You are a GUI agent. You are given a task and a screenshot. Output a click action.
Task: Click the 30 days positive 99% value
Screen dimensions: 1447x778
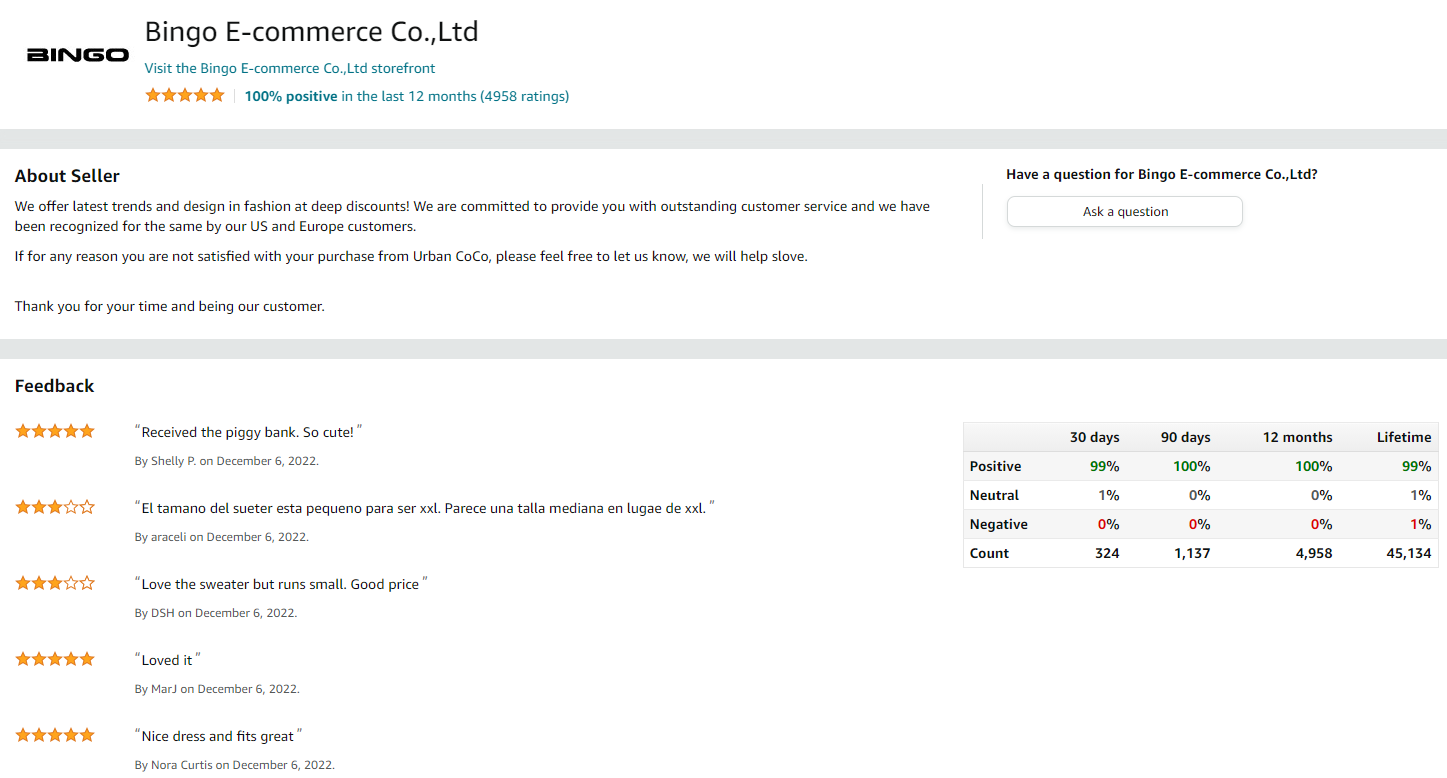click(1105, 466)
